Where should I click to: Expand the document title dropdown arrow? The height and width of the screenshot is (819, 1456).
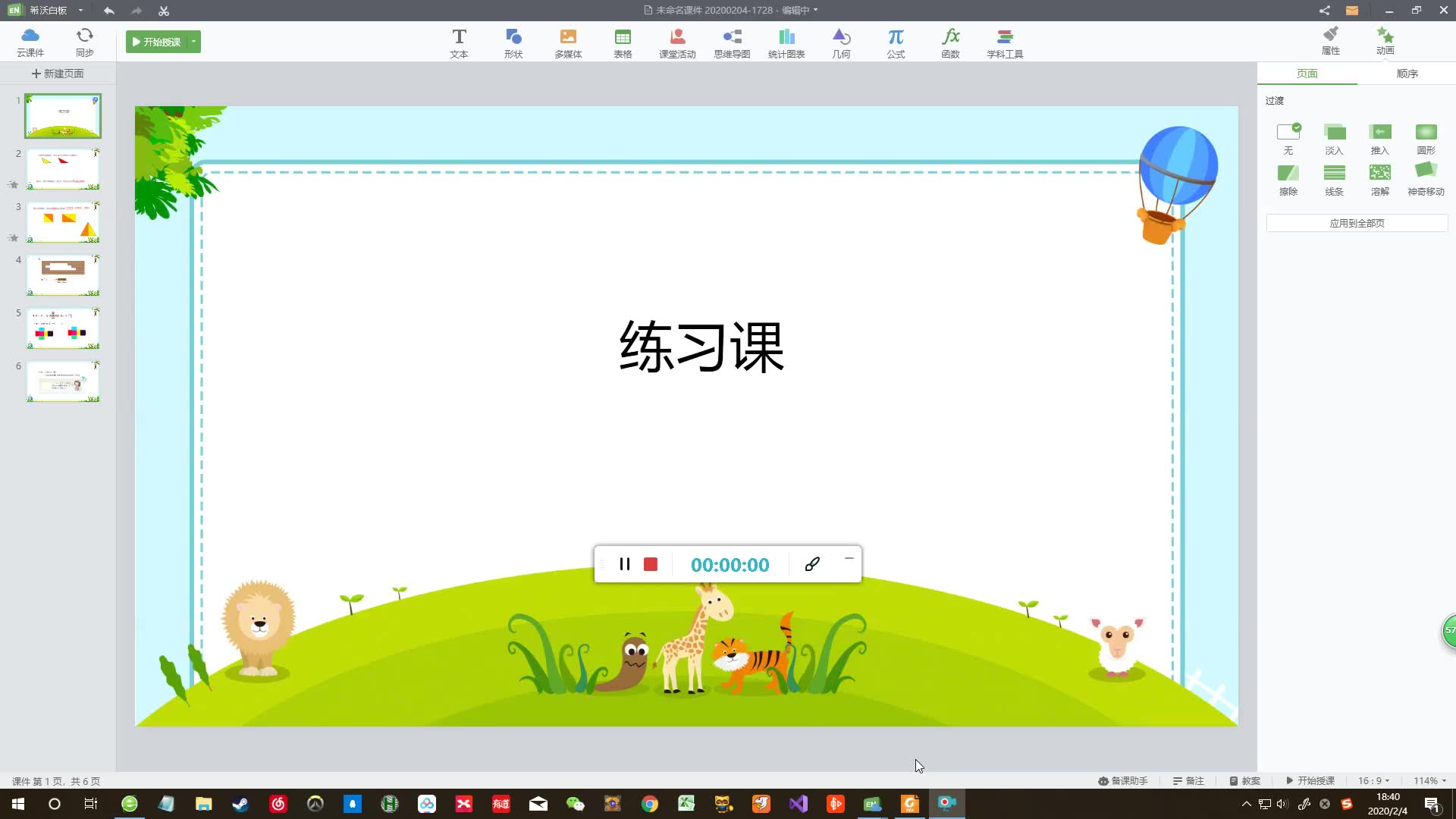pos(816,10)
